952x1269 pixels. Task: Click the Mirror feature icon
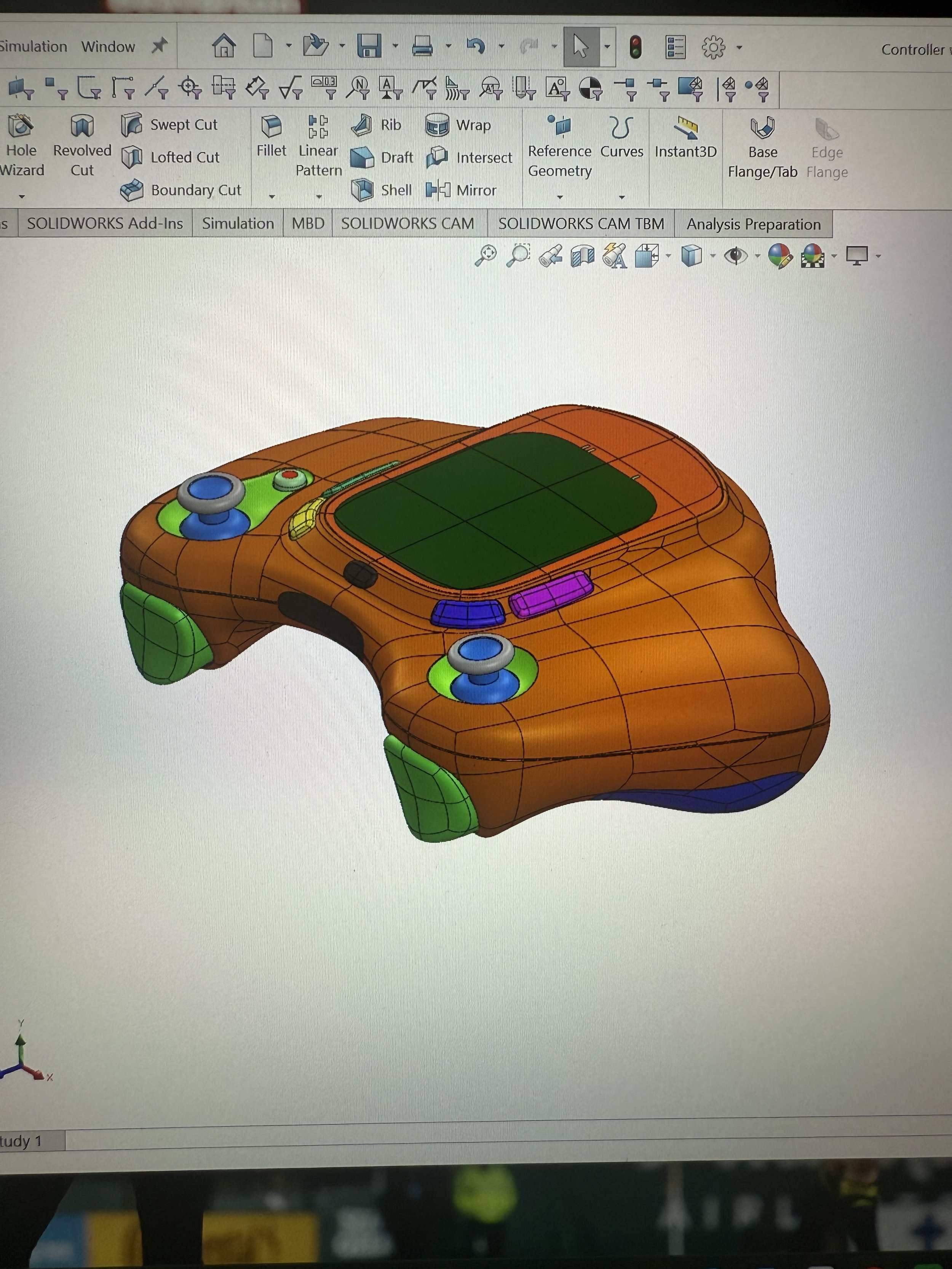438,190
